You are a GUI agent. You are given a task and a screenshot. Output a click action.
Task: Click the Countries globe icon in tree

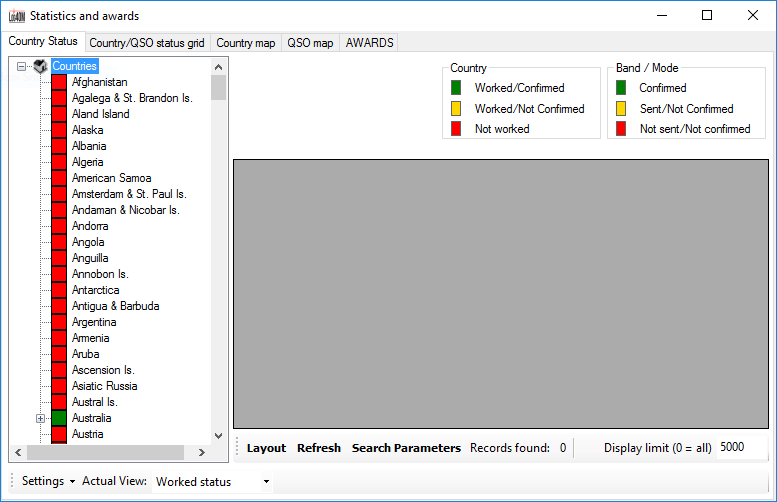coord(40,66)
